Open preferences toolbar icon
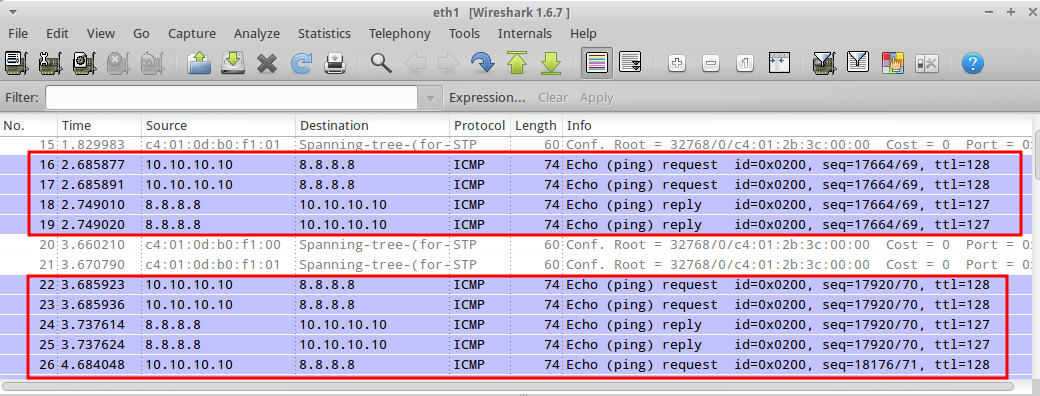1040x396 pixels. tap(926, 64)
